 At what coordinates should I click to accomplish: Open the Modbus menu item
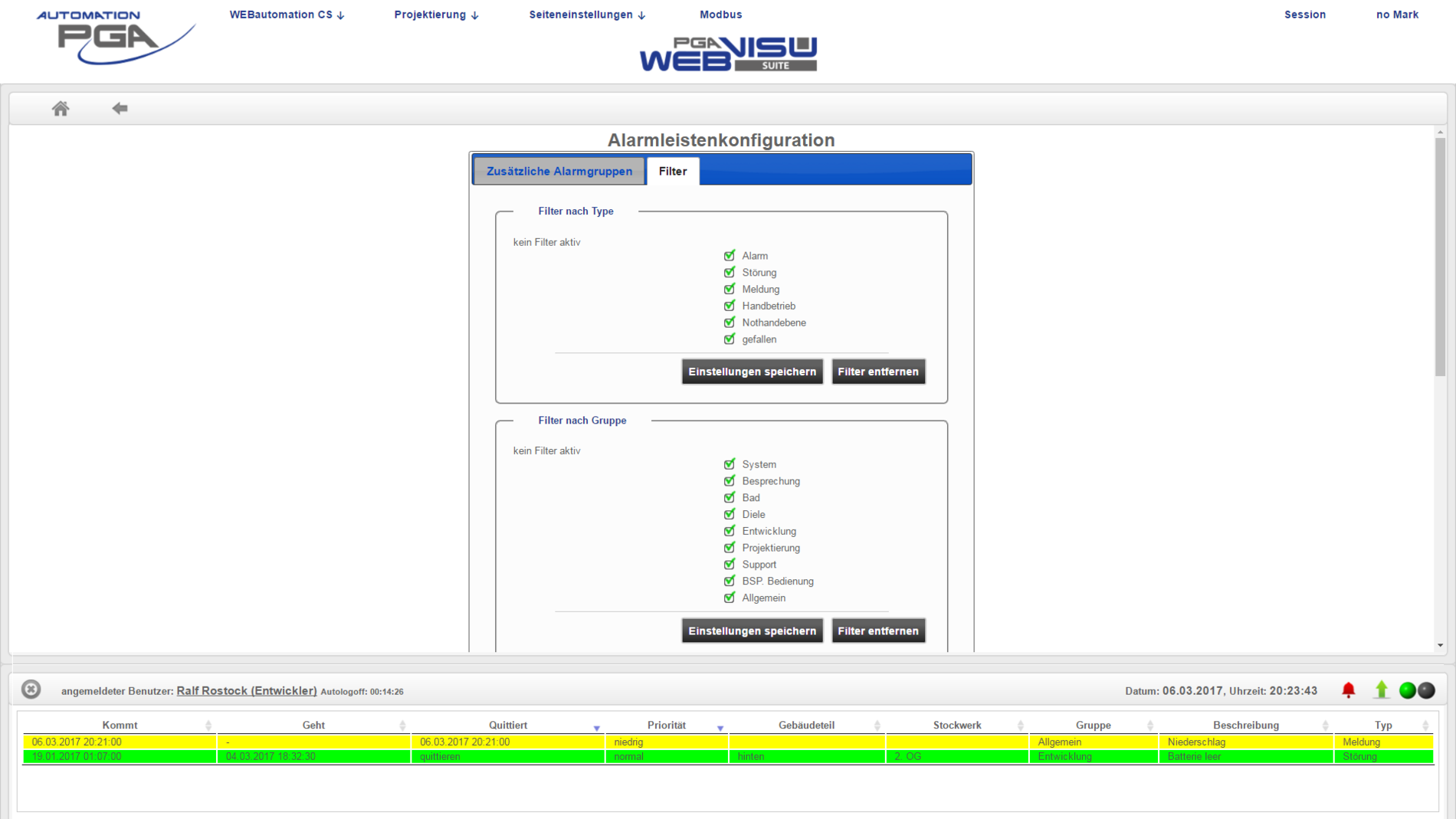(x=720, y=15)
